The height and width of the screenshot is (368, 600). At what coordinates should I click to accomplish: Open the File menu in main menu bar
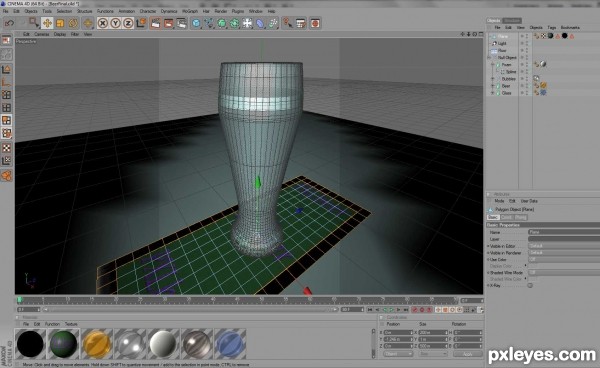[5, 11]
